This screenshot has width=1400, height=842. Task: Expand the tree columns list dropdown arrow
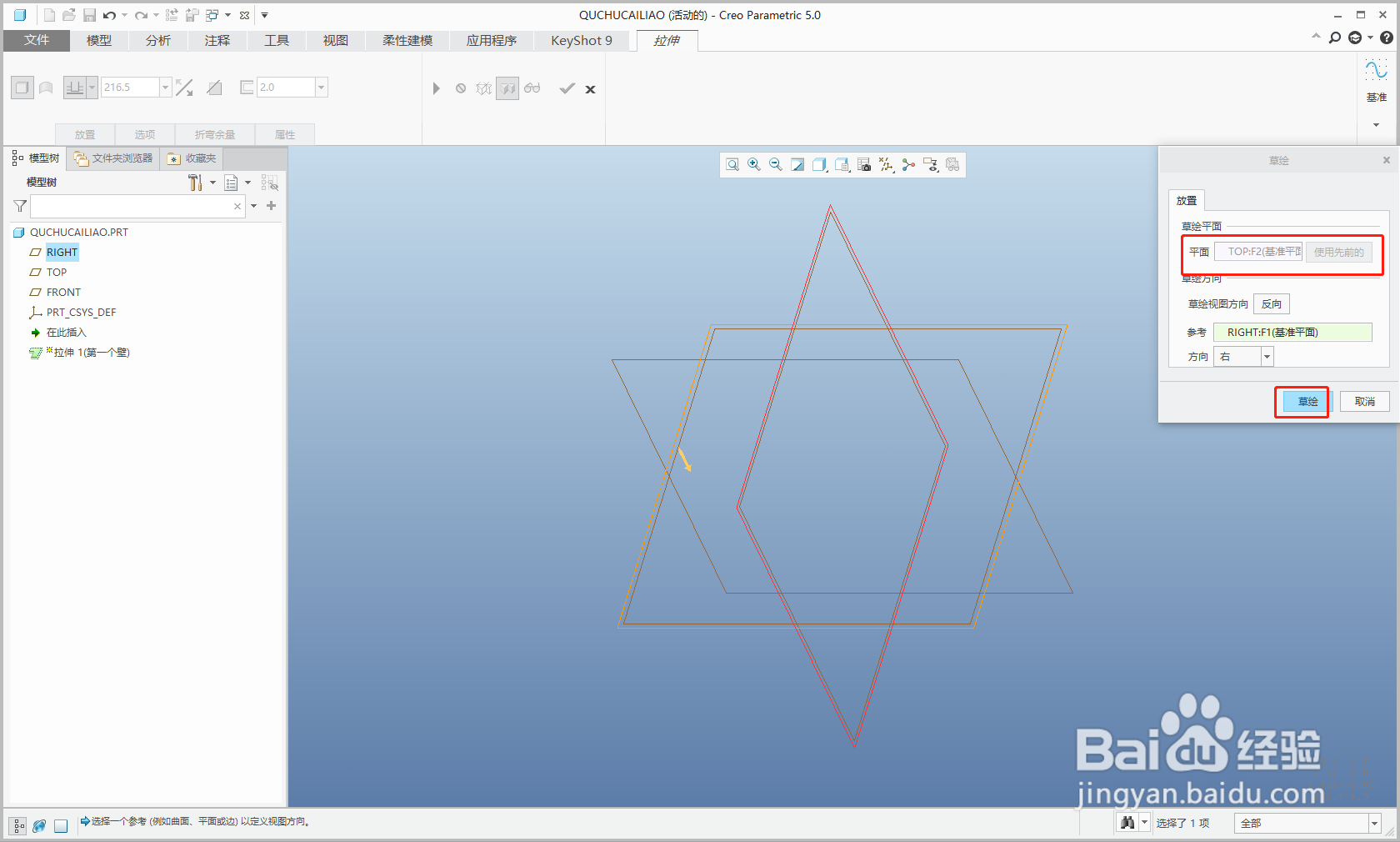[247, 183]
